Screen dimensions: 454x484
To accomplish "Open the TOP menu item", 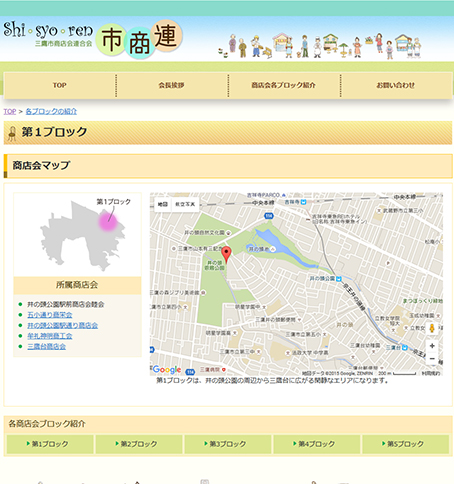I will point(60,85).
